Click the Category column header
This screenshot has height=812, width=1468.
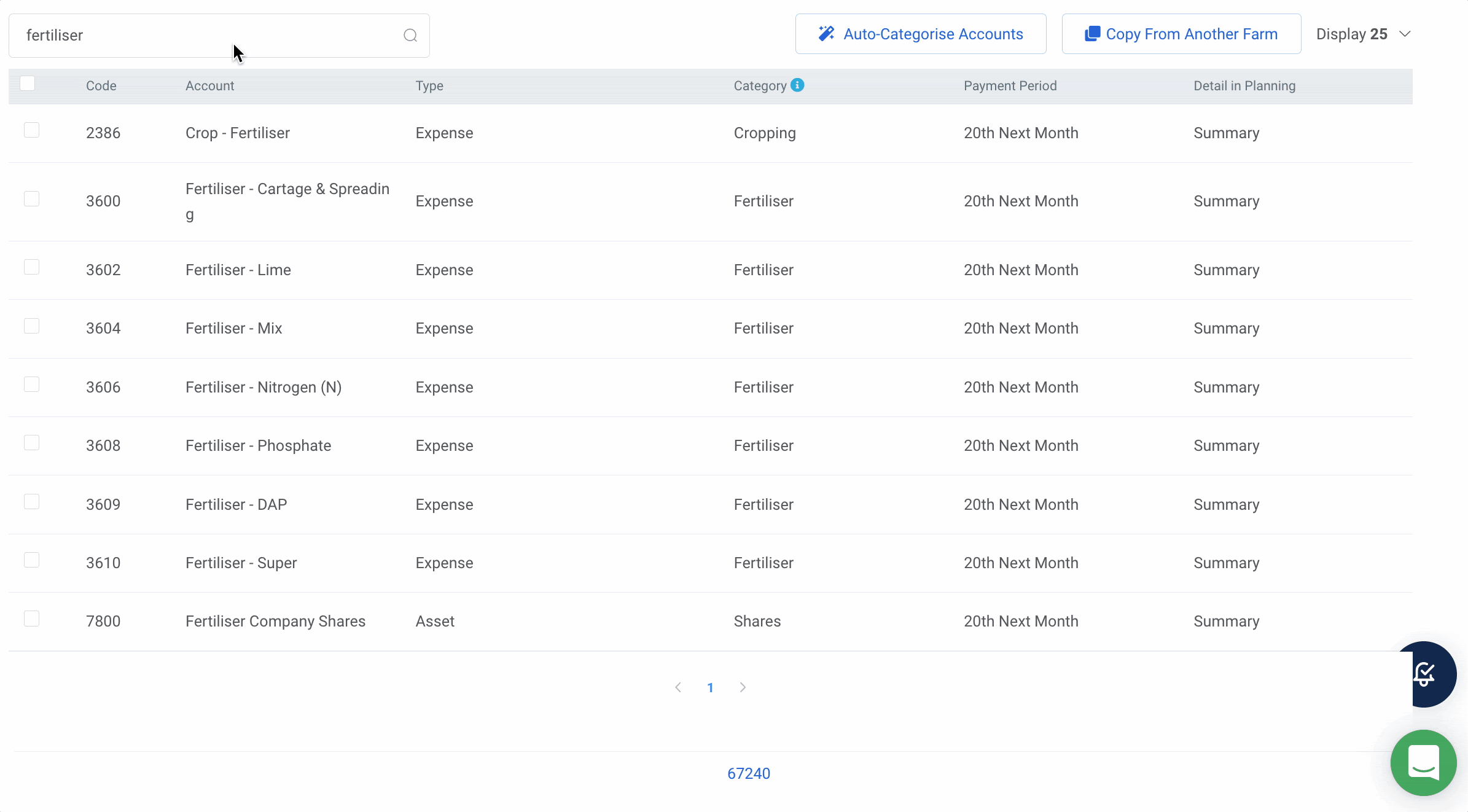[760, 86]
